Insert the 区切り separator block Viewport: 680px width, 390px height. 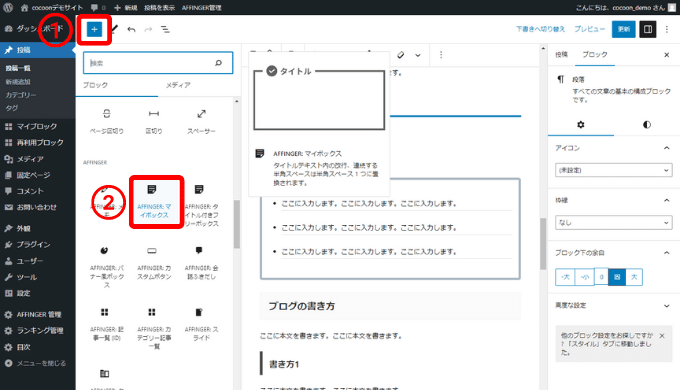[x=154, y=121]
